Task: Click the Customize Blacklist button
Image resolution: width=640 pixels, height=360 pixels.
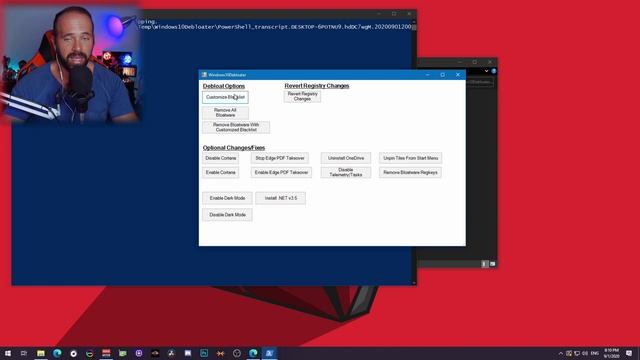Action: [225, 97]
